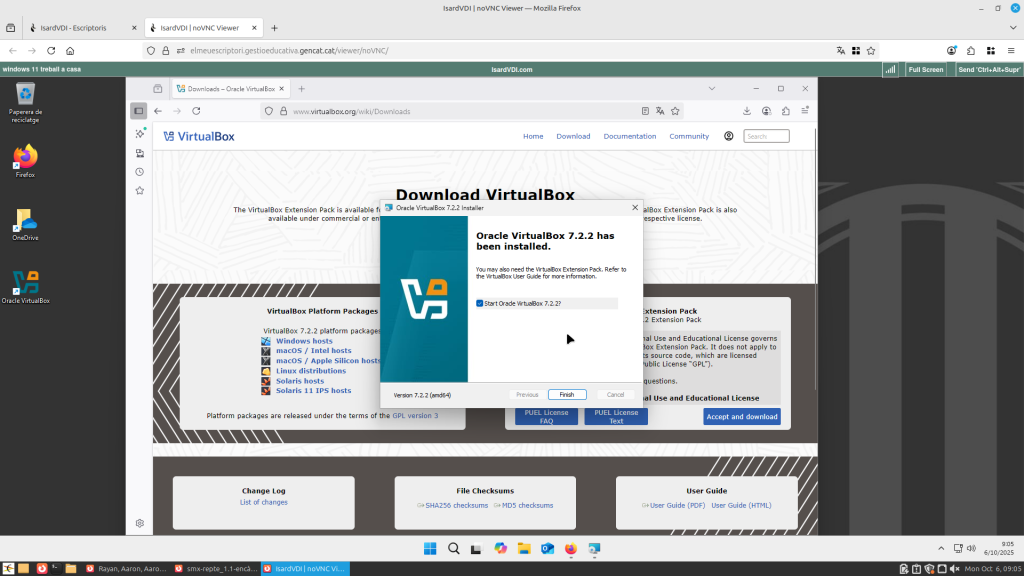The height and width of the screenshot is (576, 1024).
Task: Expand the Windows system tray hidden icons
Action: [943, 548]
